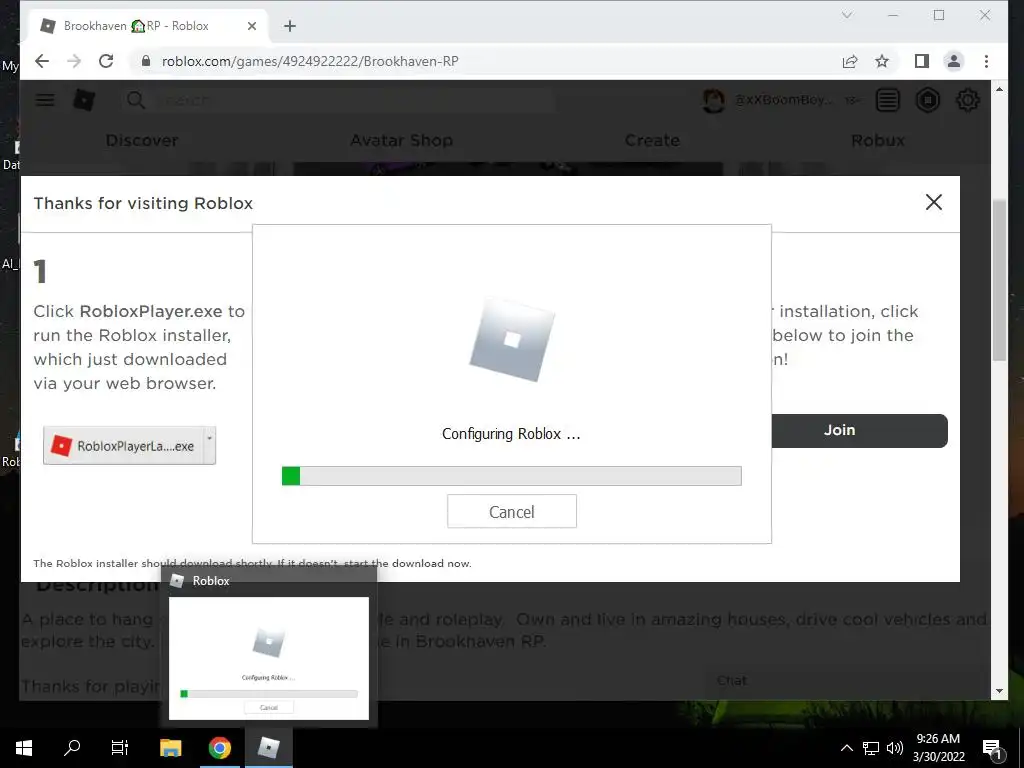Open the network tray icon
Image resolution: width=1024 pixels, height=768 pixels.
871,748
